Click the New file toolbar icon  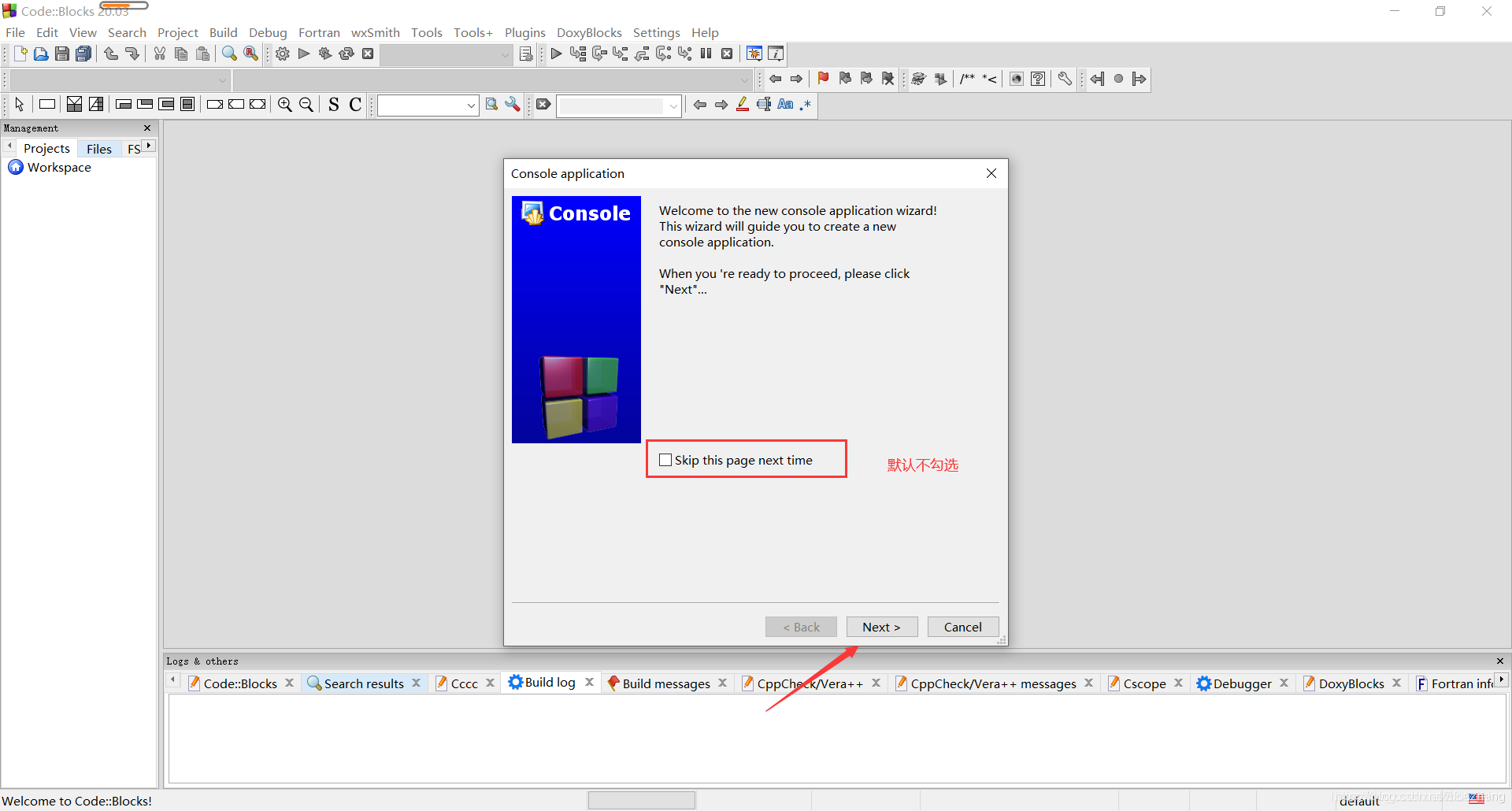20,54
